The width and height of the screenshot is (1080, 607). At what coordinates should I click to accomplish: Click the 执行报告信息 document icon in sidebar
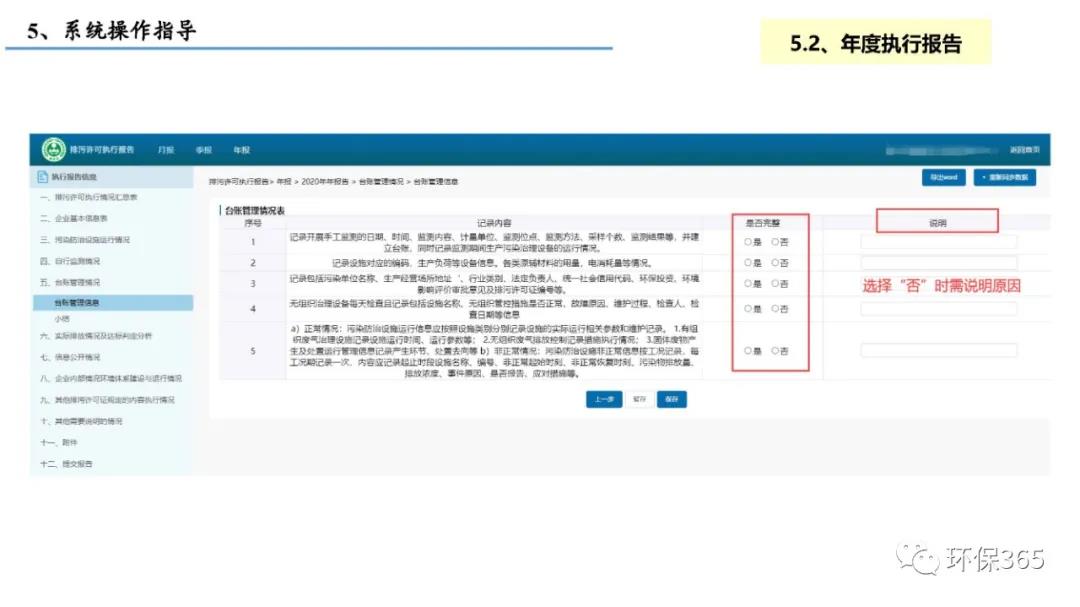[43, 177]
